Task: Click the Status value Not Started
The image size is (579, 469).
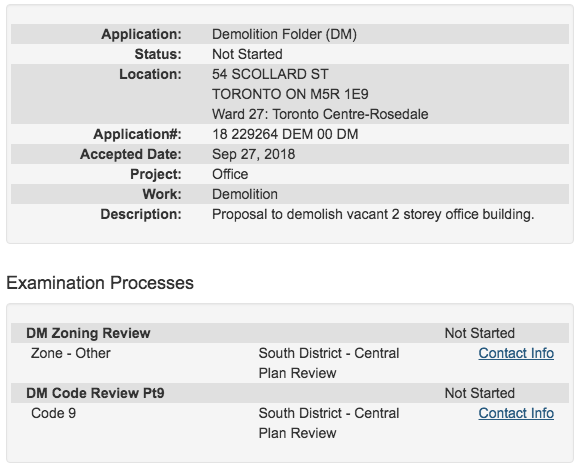Action: tap(247, 54)
